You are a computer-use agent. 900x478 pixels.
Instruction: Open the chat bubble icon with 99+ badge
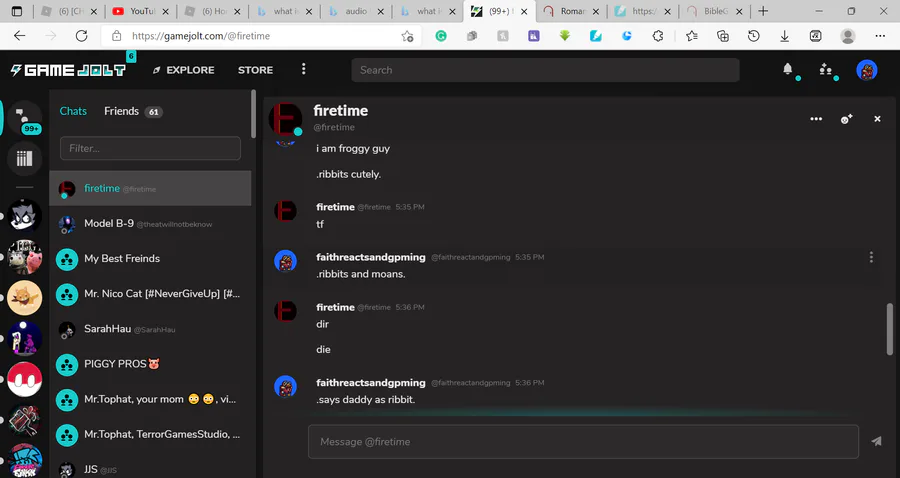point(24,118)
